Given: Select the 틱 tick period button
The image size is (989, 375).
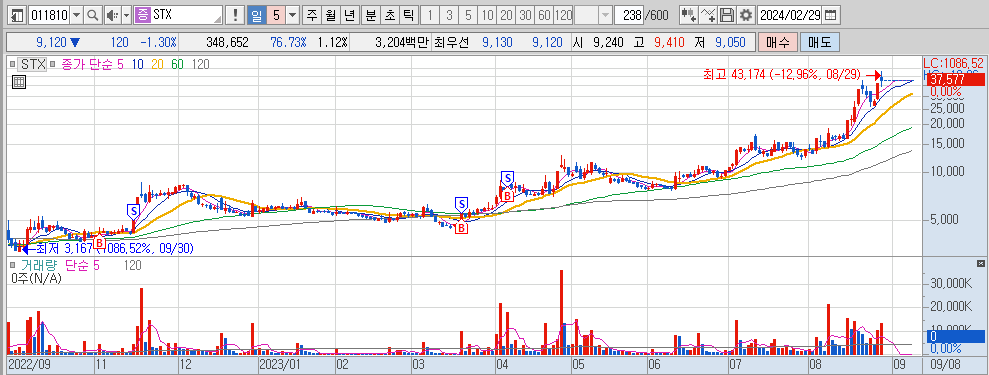Looking at the screenshot, I should [x=409, y=15].
